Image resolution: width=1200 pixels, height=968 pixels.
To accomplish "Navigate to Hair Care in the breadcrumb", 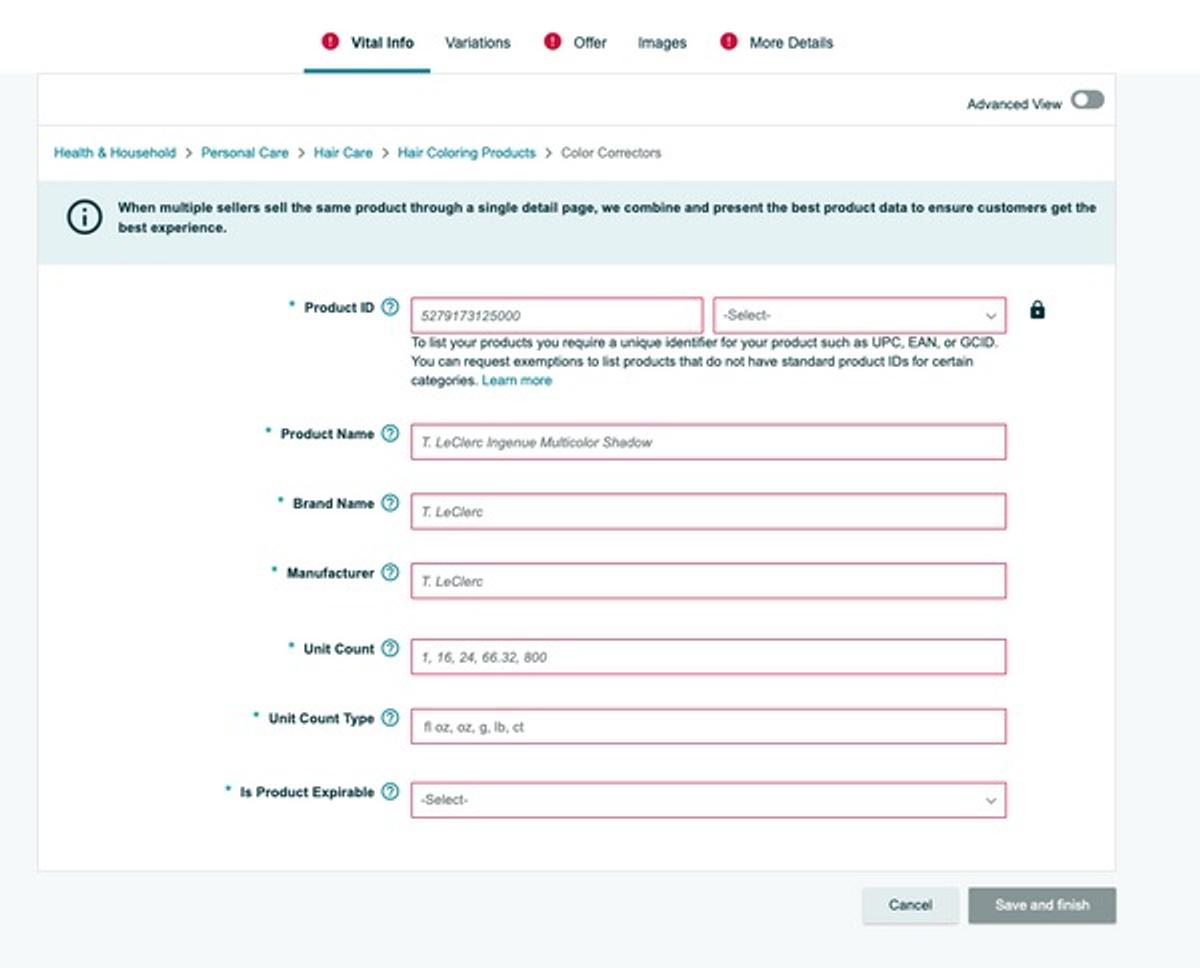I will [343, 152].
